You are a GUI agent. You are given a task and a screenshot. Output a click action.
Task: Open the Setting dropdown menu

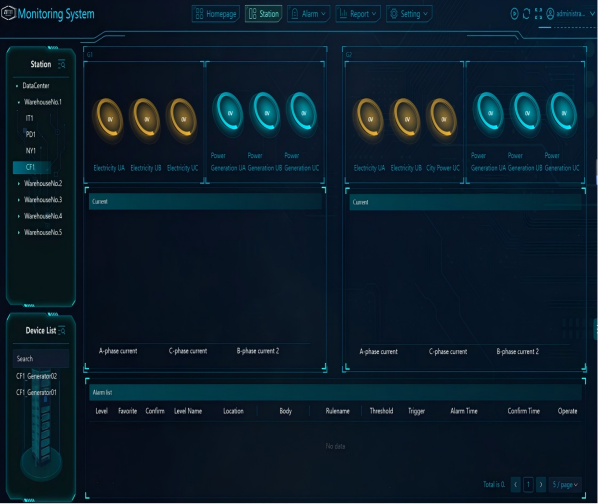click(409, 14)
